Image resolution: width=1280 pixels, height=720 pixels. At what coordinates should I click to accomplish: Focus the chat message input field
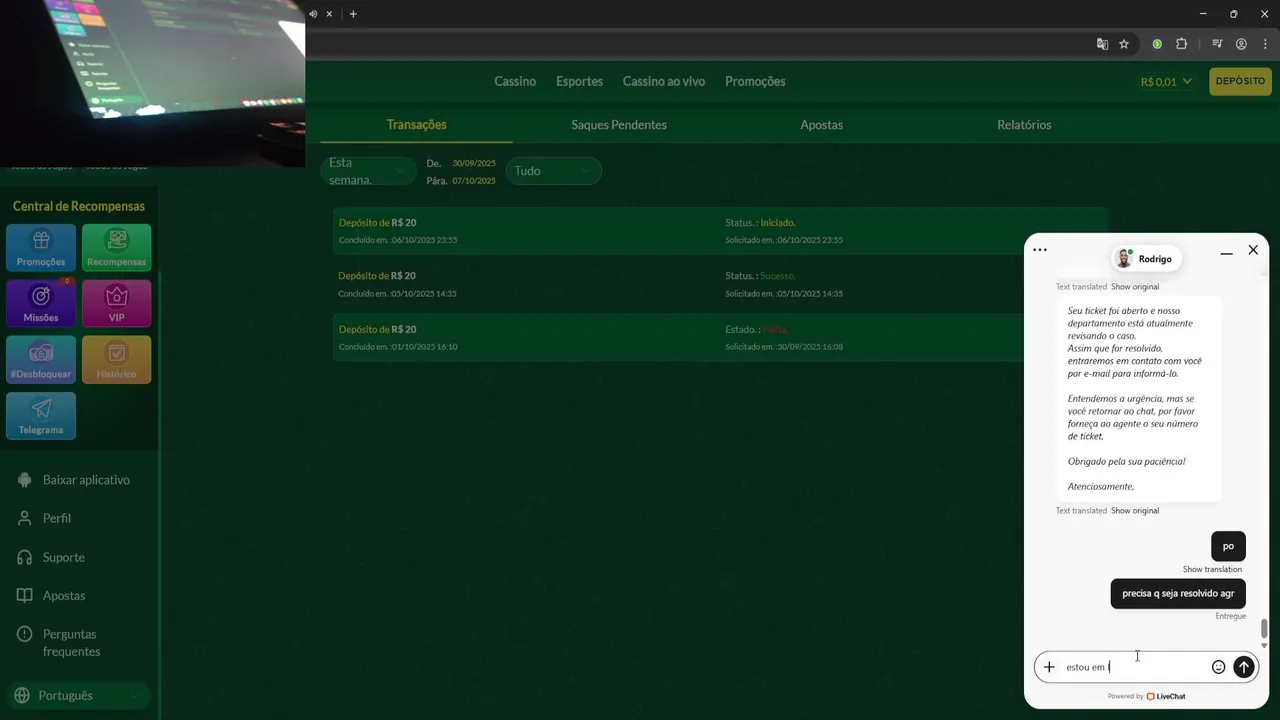pos(1134,667)
